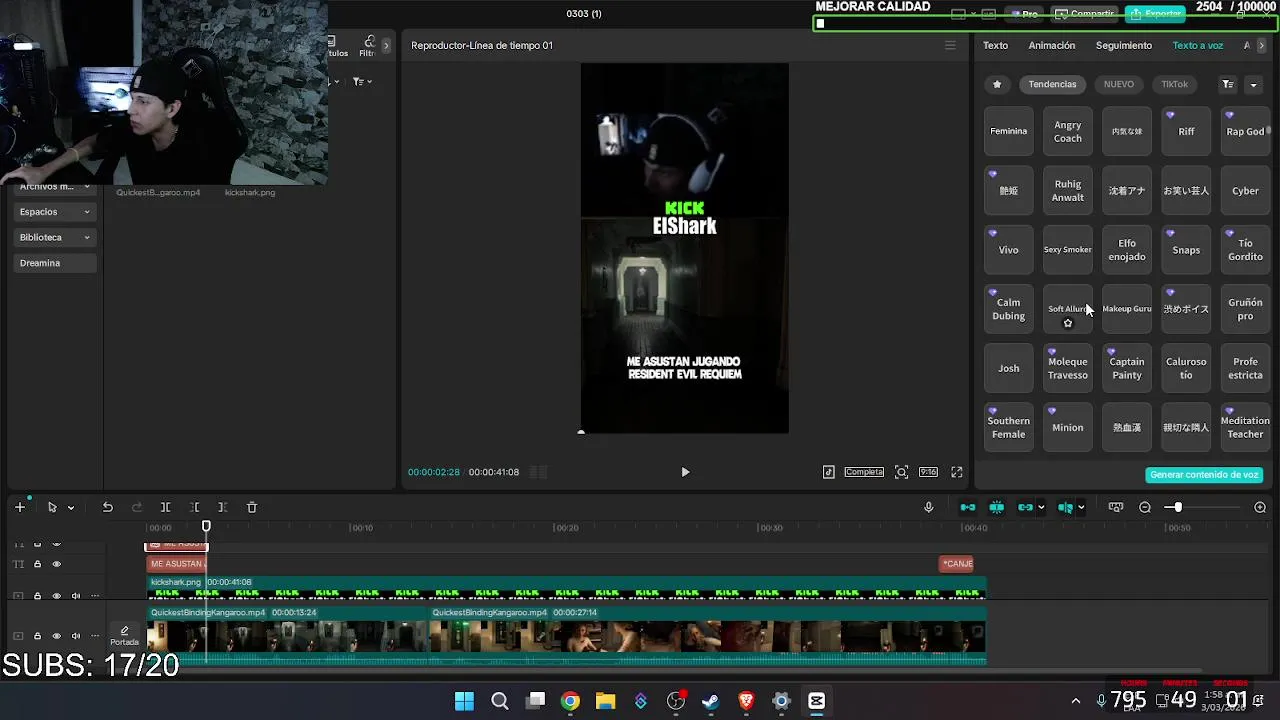This screenshot has height=720, width=1280.
Task: Open the player panel hamburger menu
Action: [950, 45]
